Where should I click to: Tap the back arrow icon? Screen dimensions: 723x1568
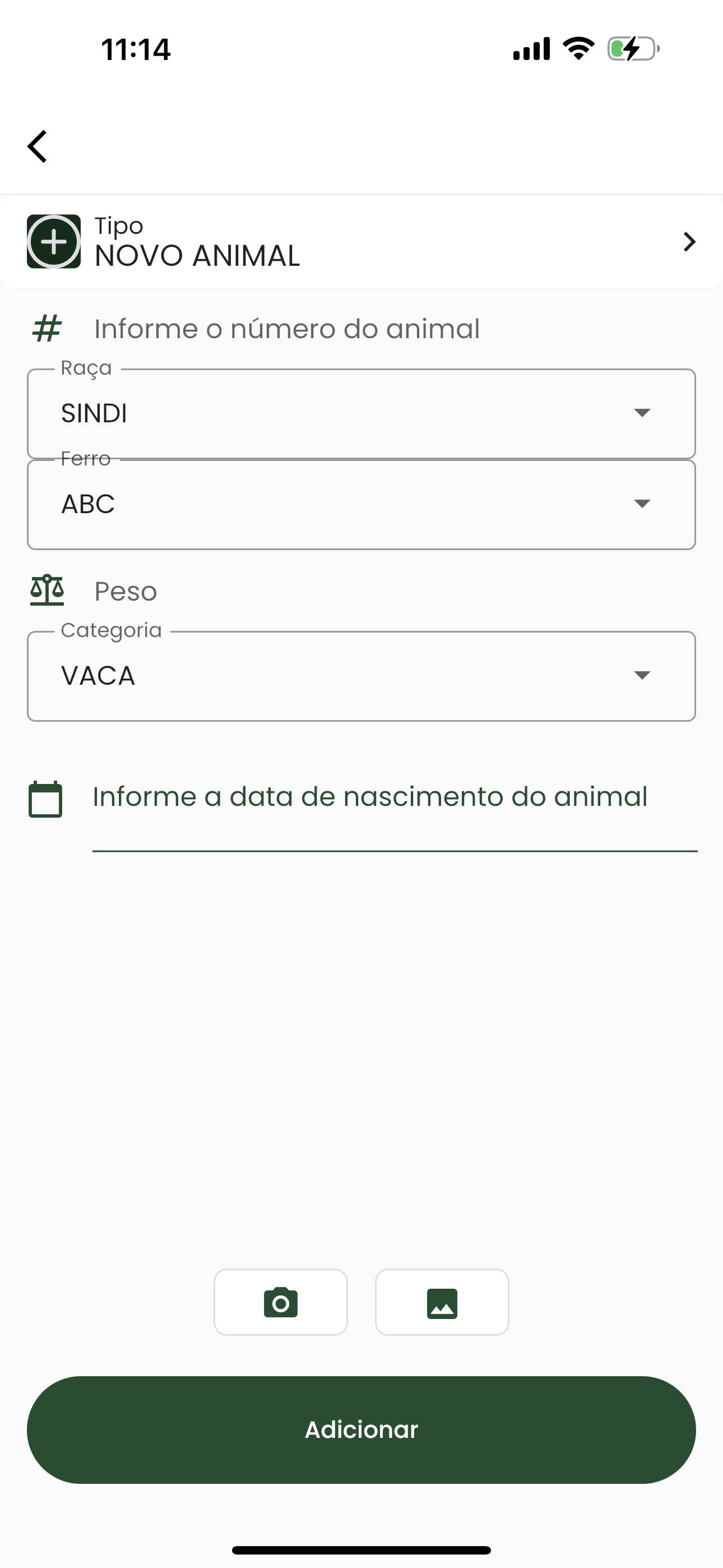(38, 146)
